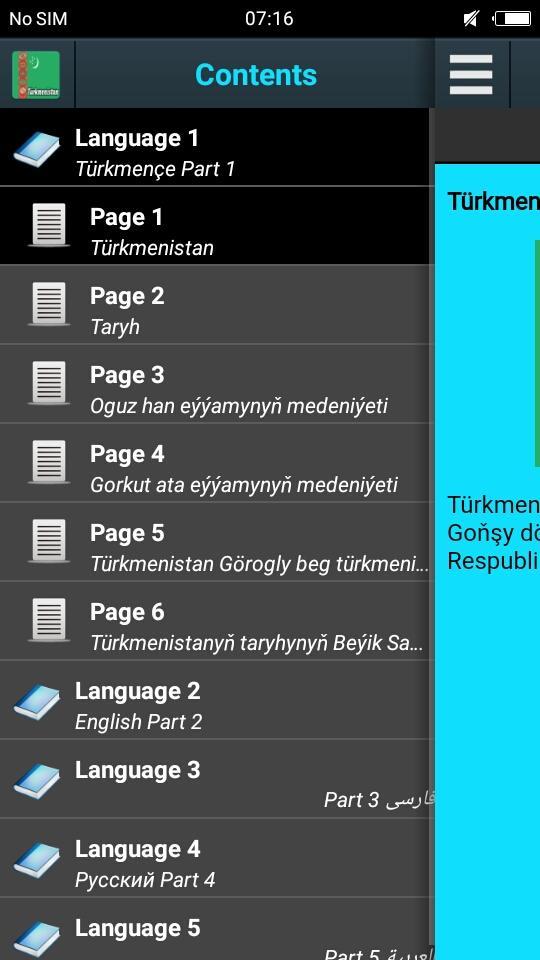Tap the 07:16 clock
Screen dimensions: 540x960
(x=269, y=19)
